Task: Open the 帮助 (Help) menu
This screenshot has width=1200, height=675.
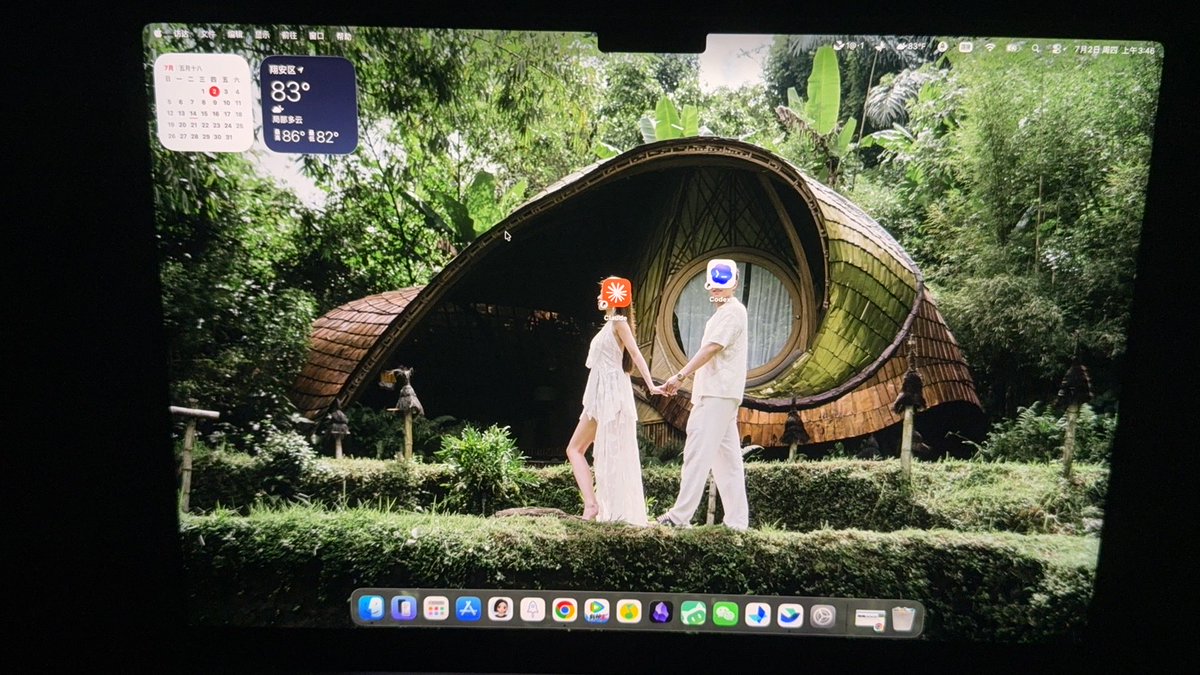Action: coord(344,36)
